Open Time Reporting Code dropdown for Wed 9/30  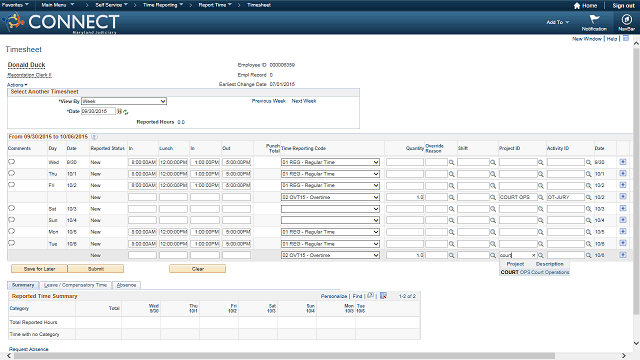tap(330, 162)
